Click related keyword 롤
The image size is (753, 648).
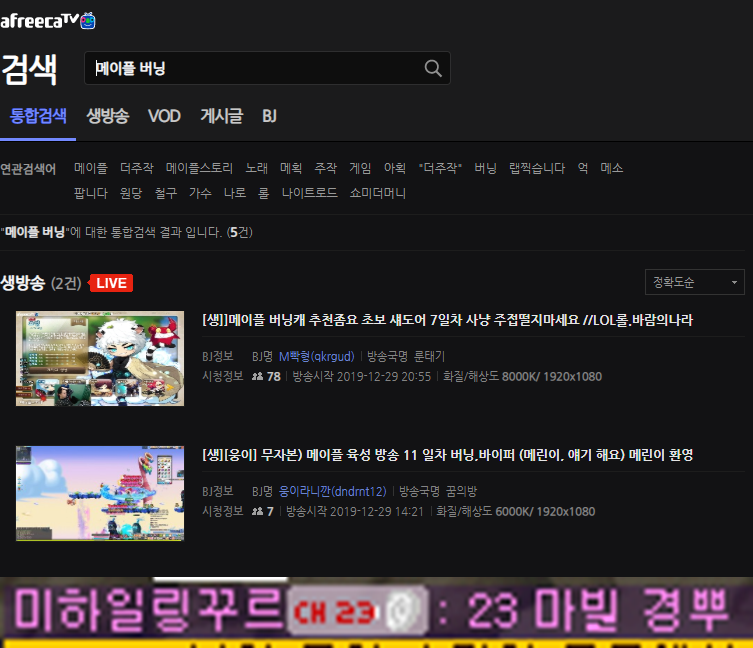click(x=264, y=193)
